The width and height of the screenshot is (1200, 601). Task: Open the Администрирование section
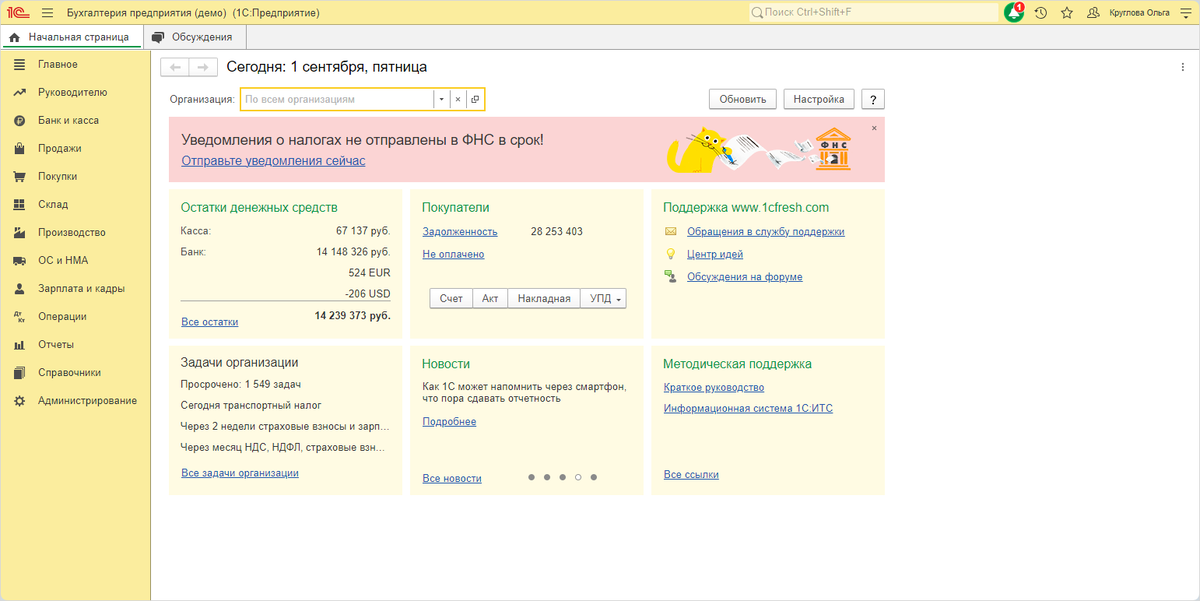[87, 400]
